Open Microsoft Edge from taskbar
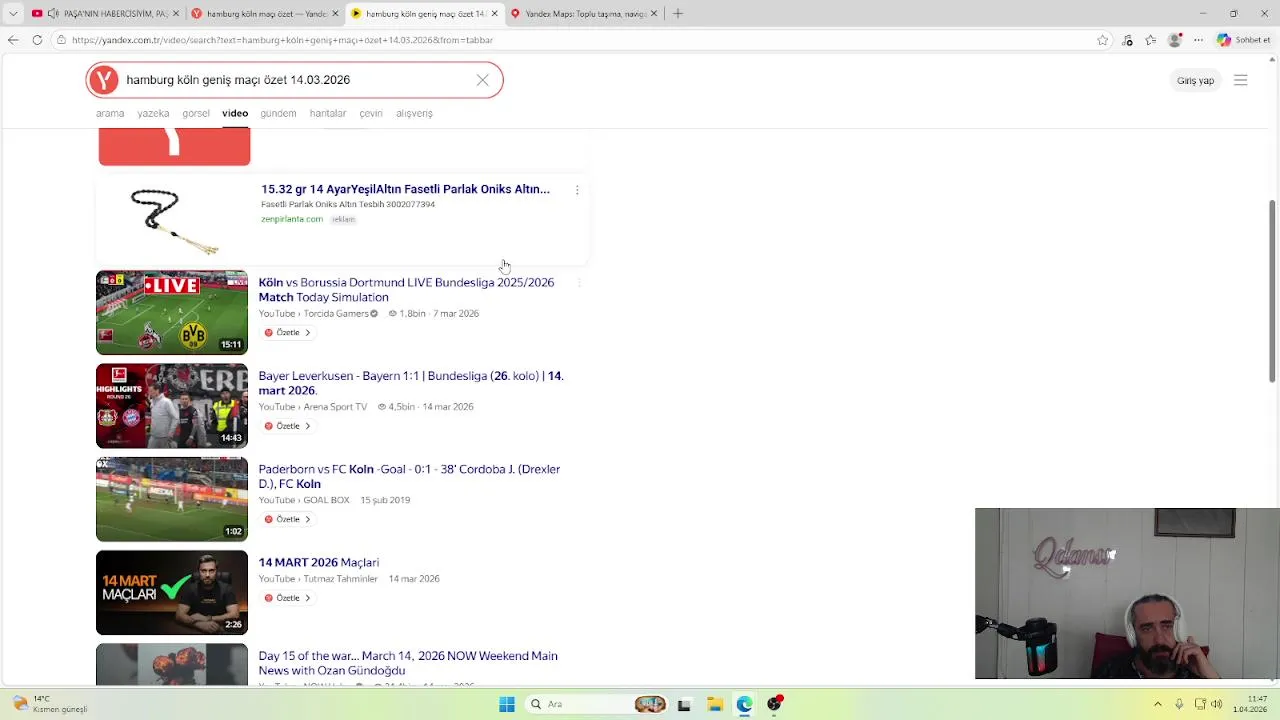The image size is (1280, 720). [745, 704]
